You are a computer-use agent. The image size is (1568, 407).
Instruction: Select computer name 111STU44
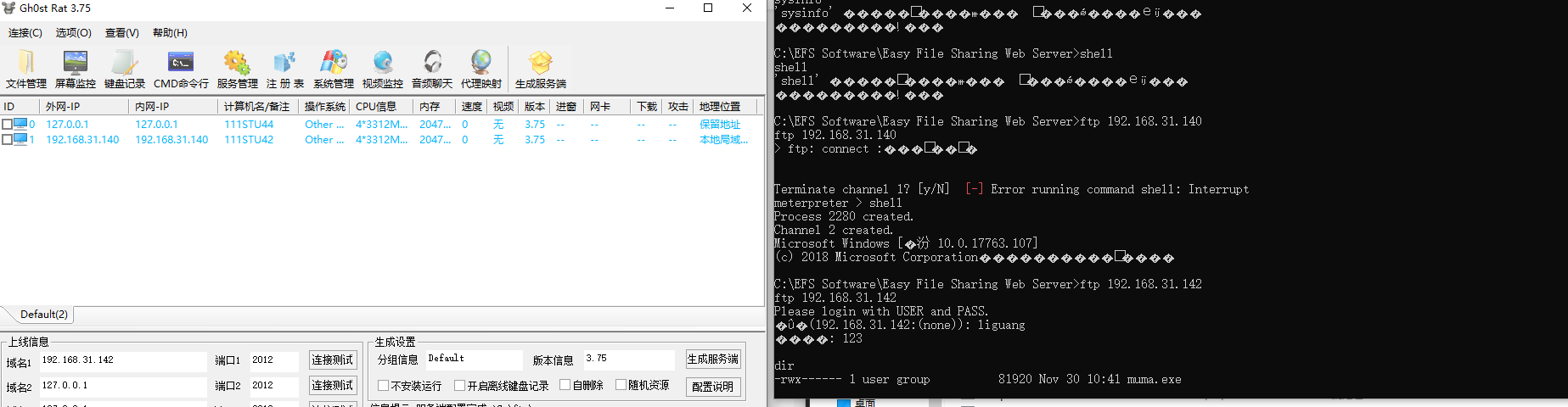(x=249, y=124)
